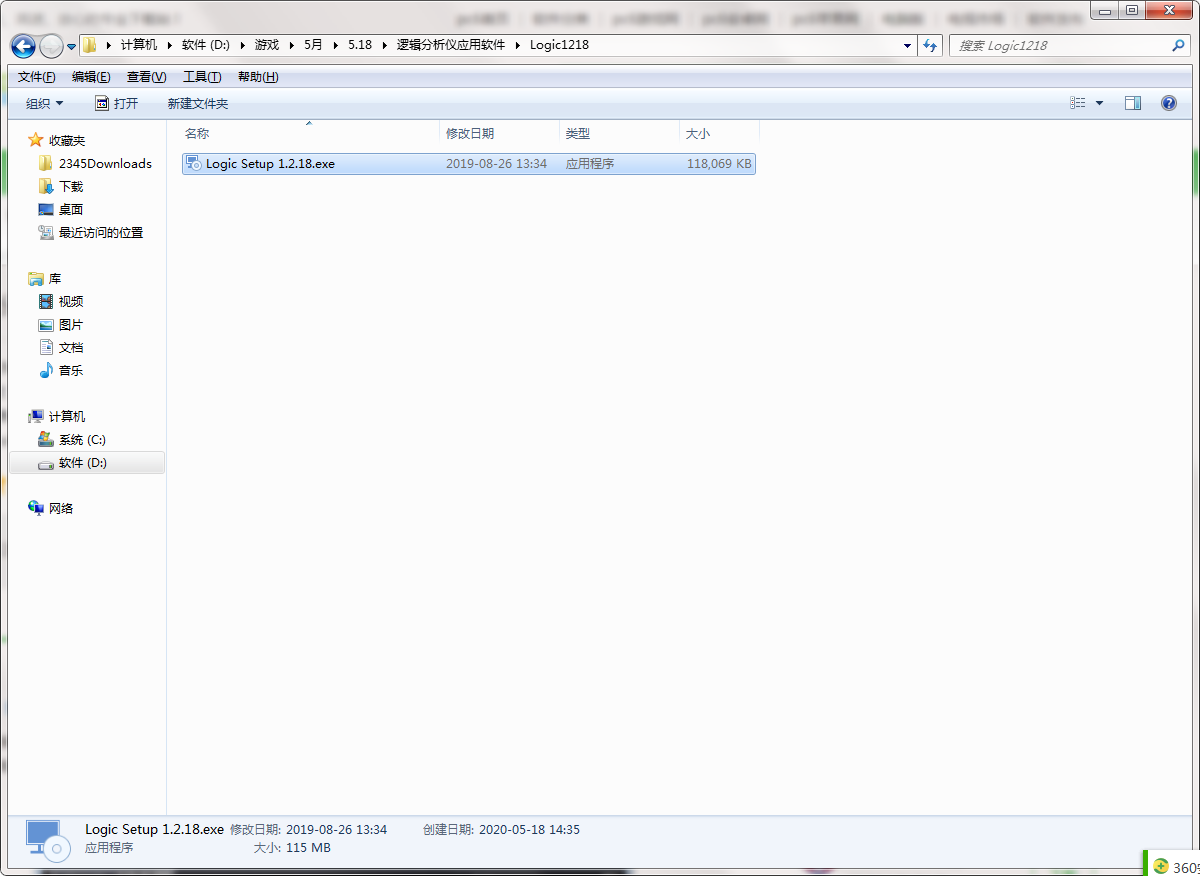Open the view options dropdown arrow
This screenshot has width=1200, height=876.
tap(1100, 103)
